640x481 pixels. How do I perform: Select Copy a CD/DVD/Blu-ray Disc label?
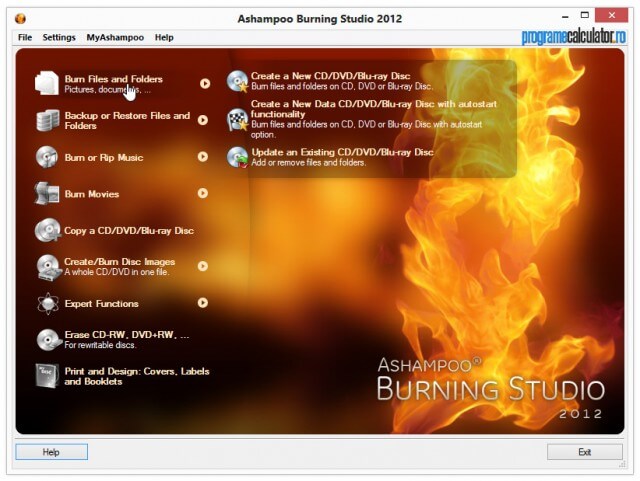[x=129, y=231]
